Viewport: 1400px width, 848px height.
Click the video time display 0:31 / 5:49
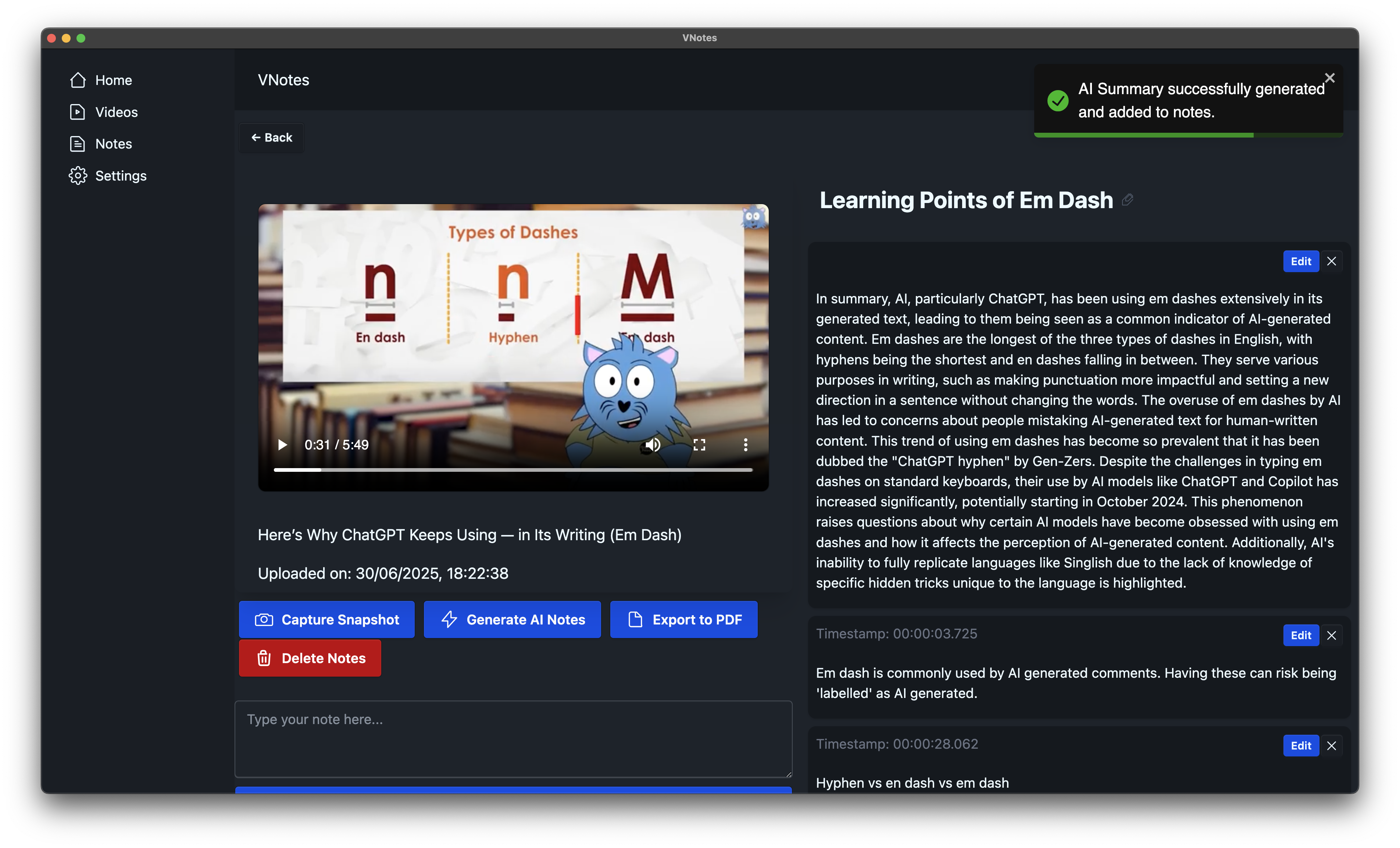[x=336, y=445]
